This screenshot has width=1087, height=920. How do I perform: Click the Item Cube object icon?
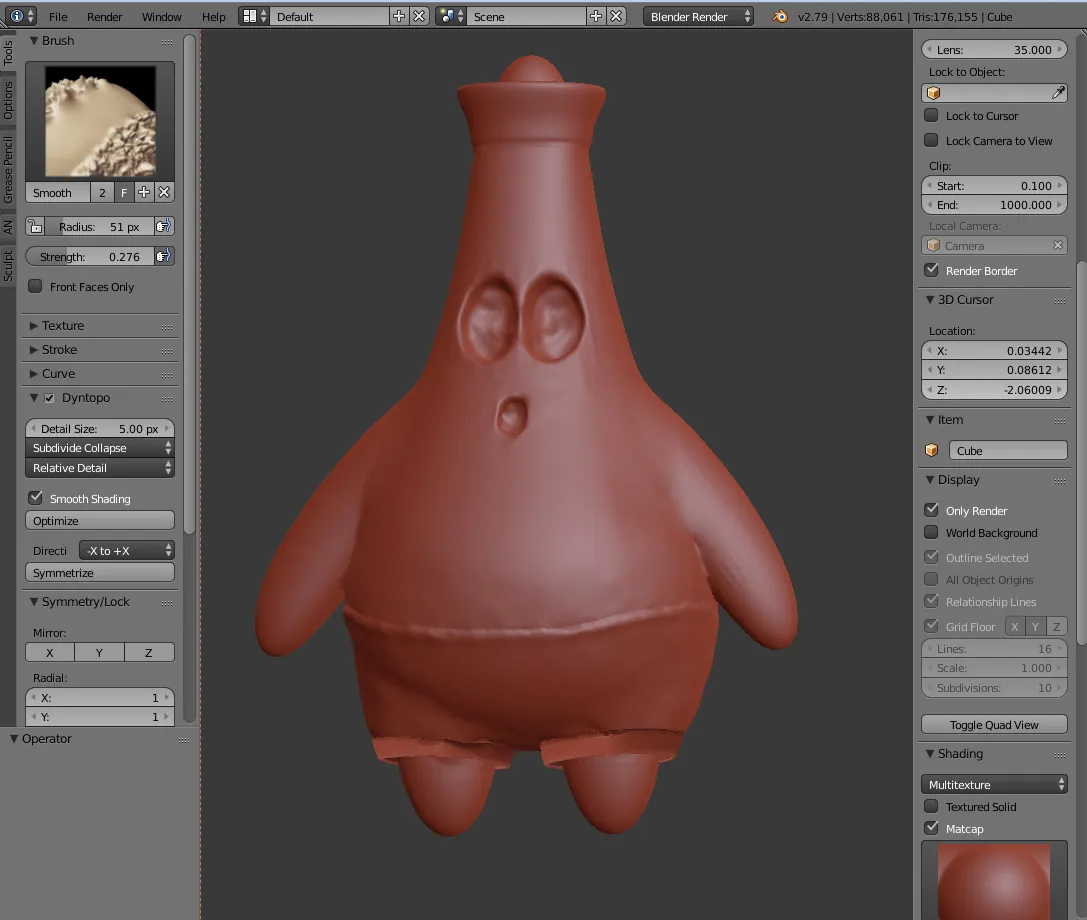coord(932,451)
